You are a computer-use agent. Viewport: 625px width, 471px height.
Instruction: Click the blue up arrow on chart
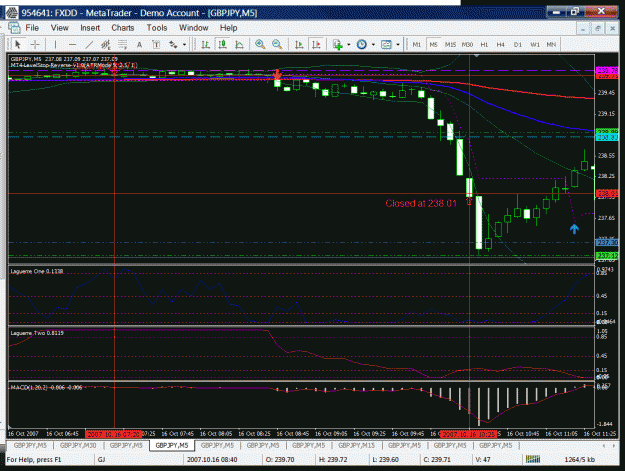(574, 229)
